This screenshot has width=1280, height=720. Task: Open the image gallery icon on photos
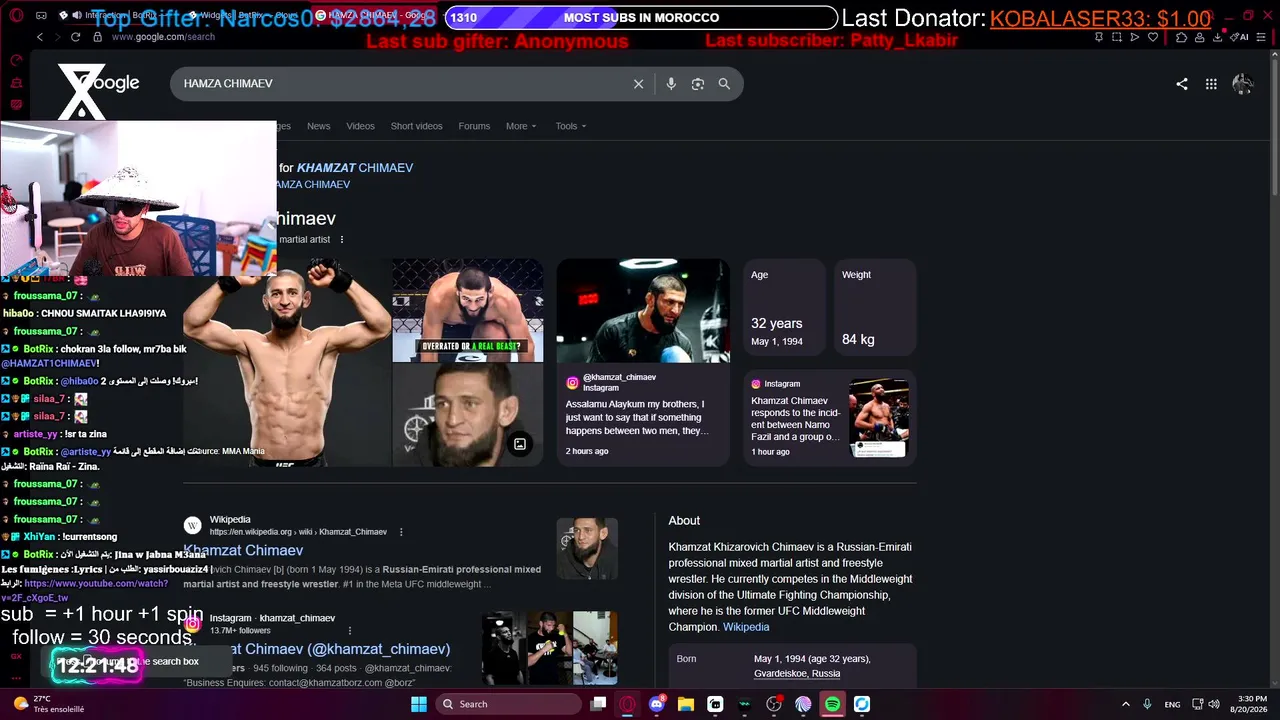coord(520,444)
